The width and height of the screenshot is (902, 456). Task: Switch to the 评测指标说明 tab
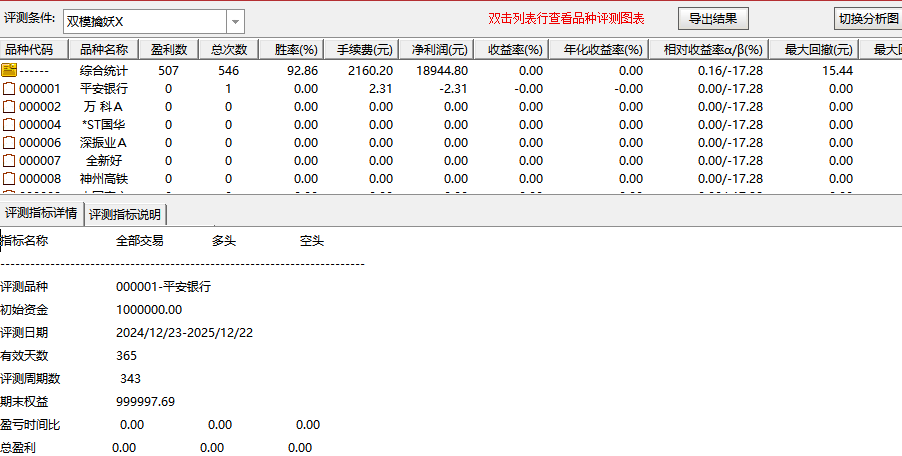click(x=125, y=214)
